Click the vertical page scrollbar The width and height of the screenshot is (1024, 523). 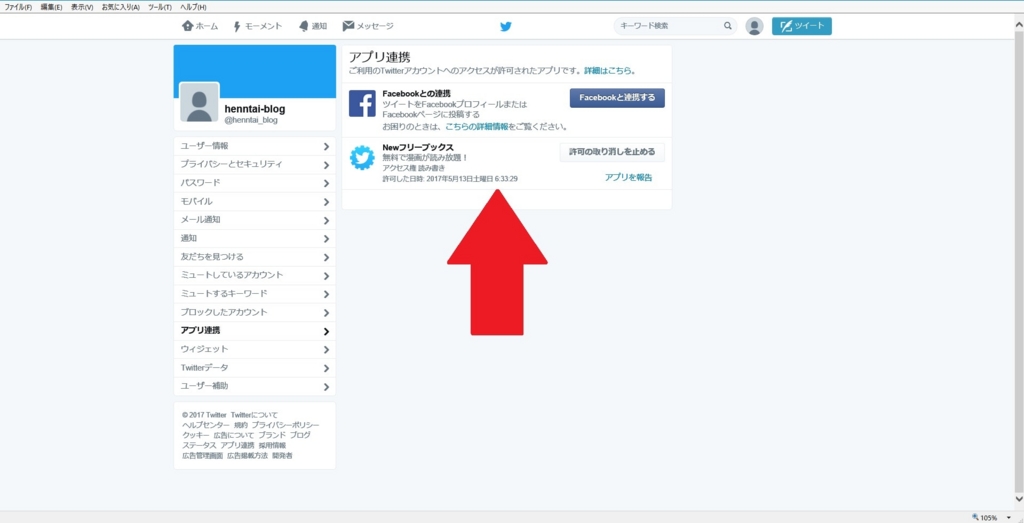1019,261
